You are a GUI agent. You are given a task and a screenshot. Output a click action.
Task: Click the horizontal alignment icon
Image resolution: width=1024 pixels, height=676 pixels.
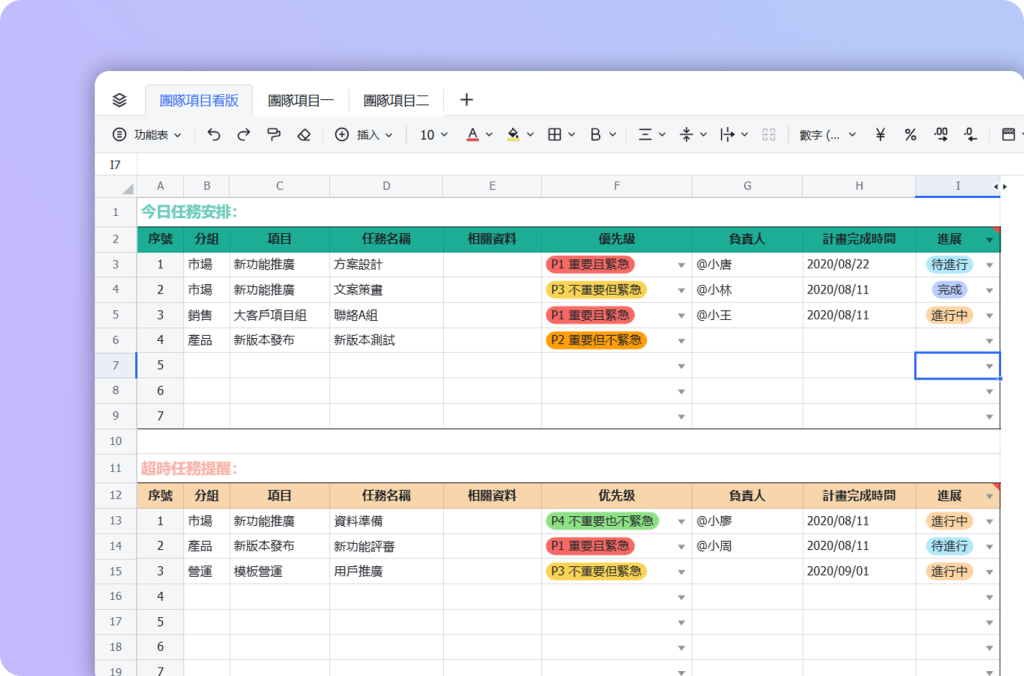pos(645,135)
